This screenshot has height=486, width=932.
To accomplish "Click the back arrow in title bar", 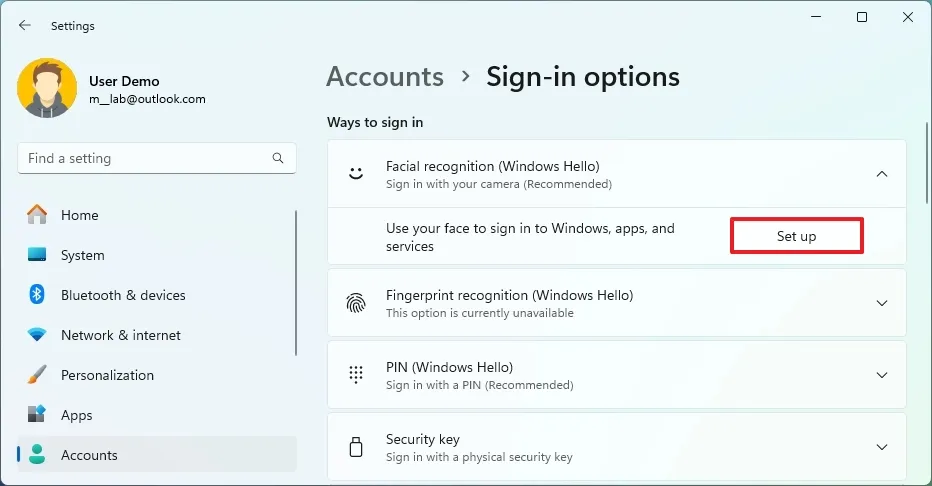I will pyautogui.click(x=25, y=25).
